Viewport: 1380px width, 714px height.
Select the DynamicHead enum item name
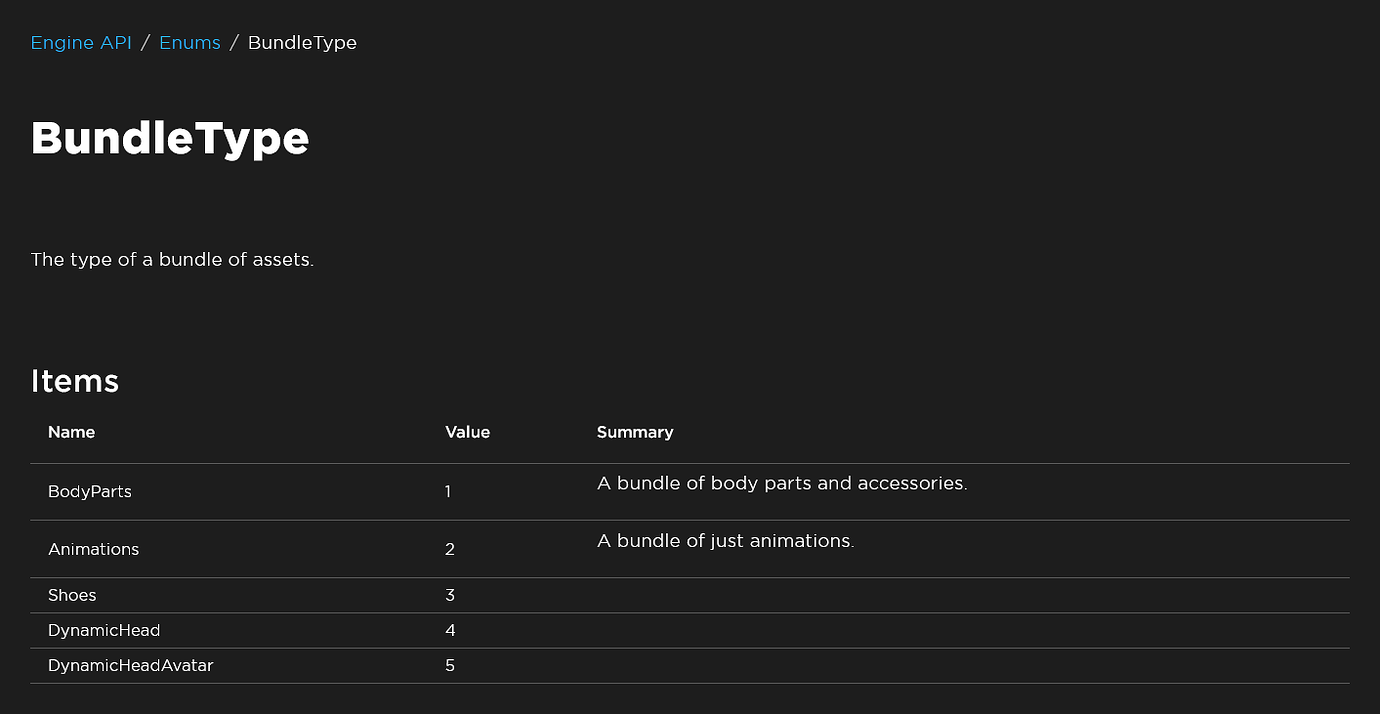(x=104, y=630)
